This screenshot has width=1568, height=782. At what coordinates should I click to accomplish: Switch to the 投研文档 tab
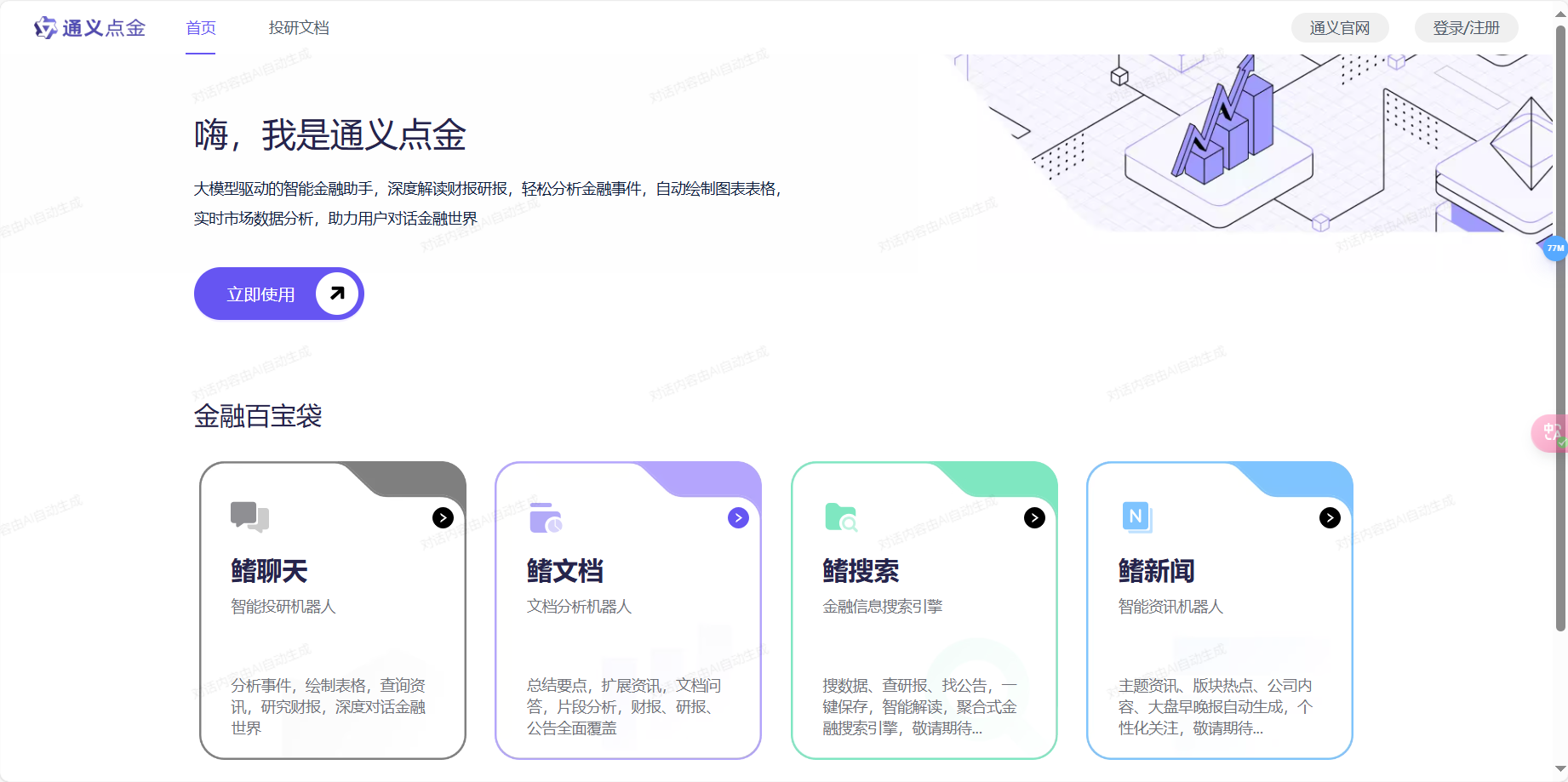pos(298,28)
